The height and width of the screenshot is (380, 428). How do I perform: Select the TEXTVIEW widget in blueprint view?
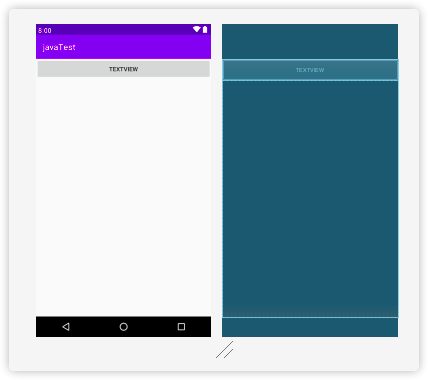(x=310, y=70)
